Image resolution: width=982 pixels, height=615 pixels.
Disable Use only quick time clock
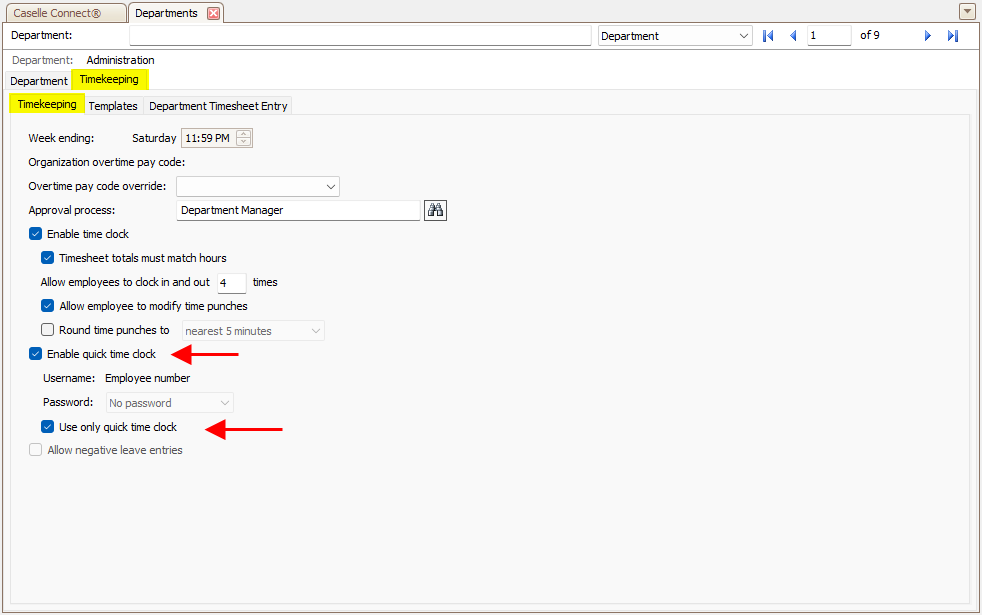point(48,427)
